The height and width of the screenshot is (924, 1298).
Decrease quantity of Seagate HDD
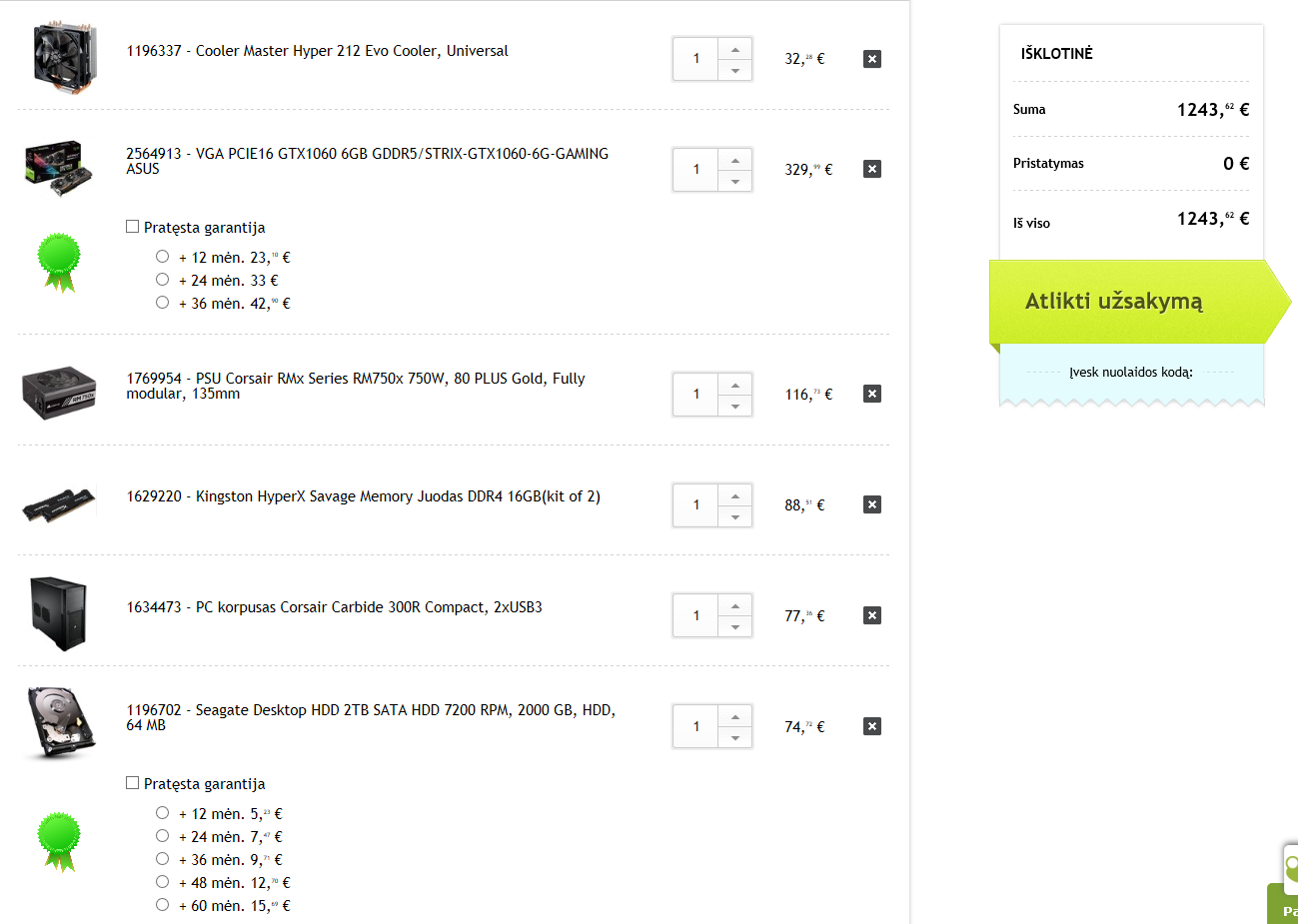click(x=735, y=738)
